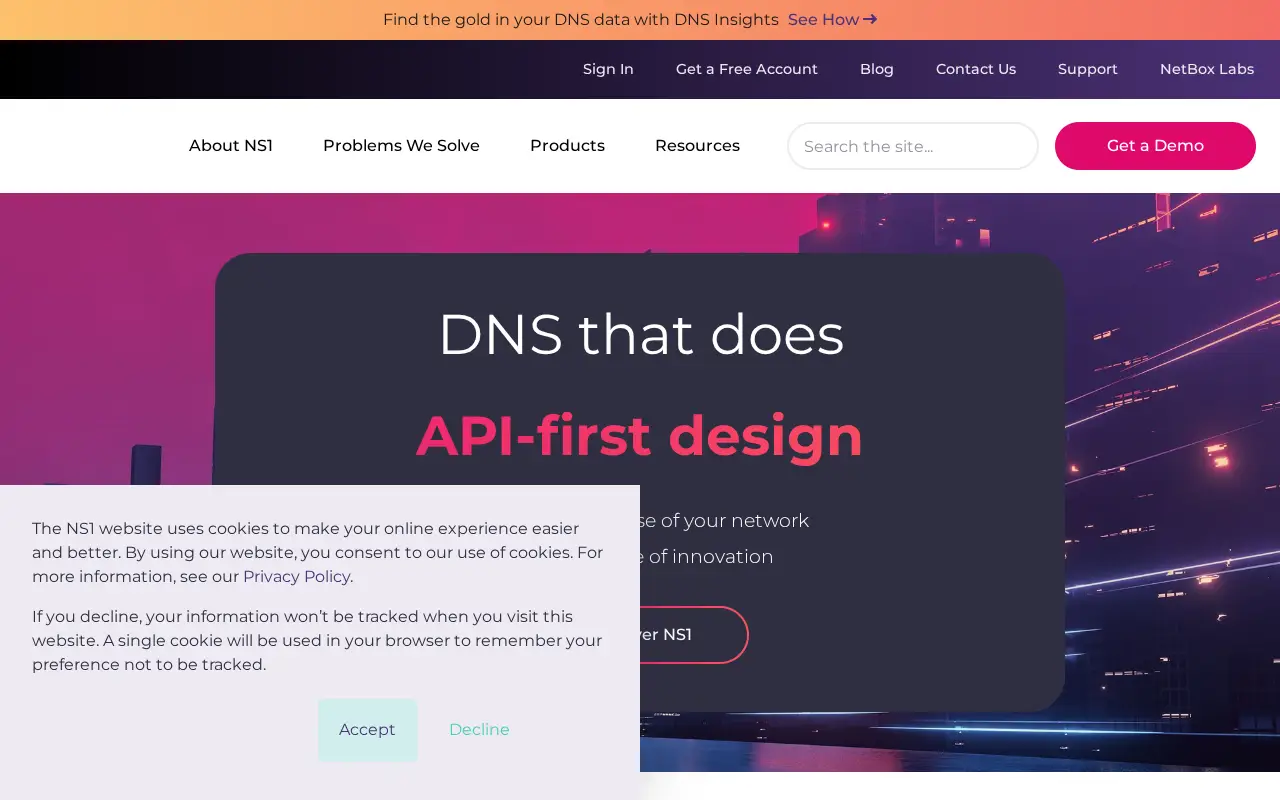1280x800 pixels.
Task: Open the Privacy Policy link
Action: [296, 577]
